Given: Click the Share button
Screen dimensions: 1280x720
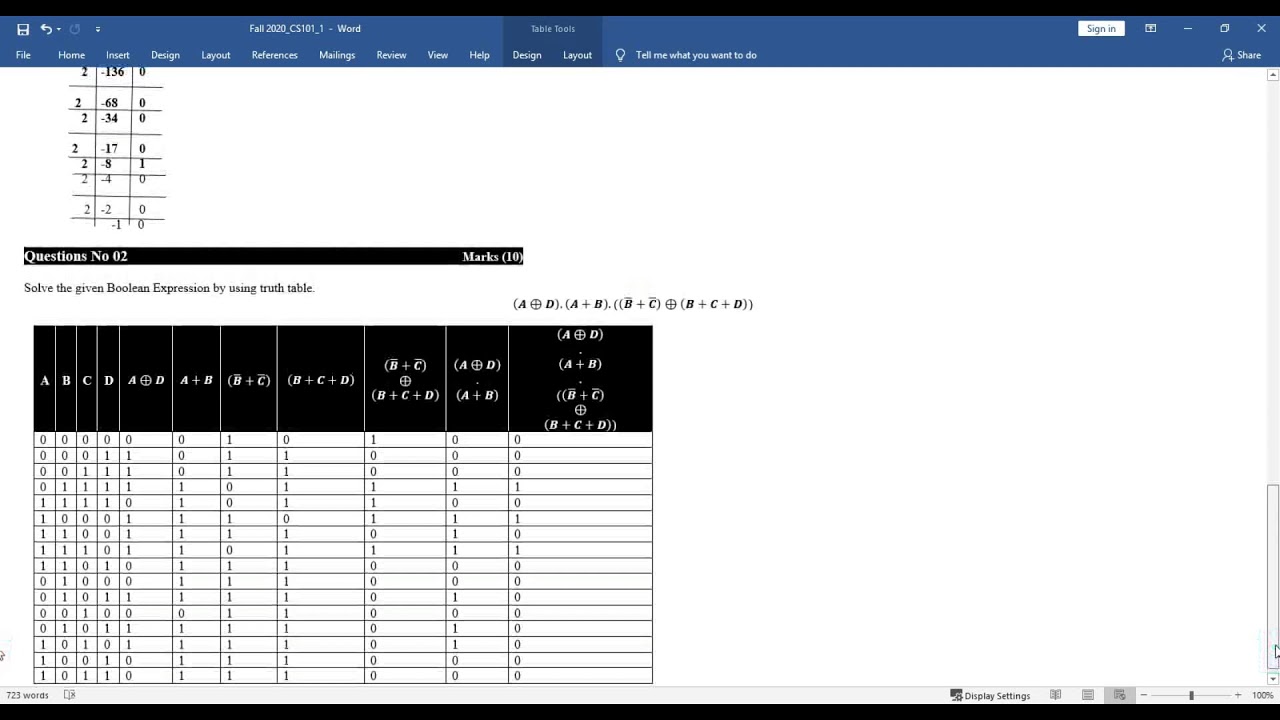Looking at the screenshot, I should pyautogui.click(x=1242, y=55).
